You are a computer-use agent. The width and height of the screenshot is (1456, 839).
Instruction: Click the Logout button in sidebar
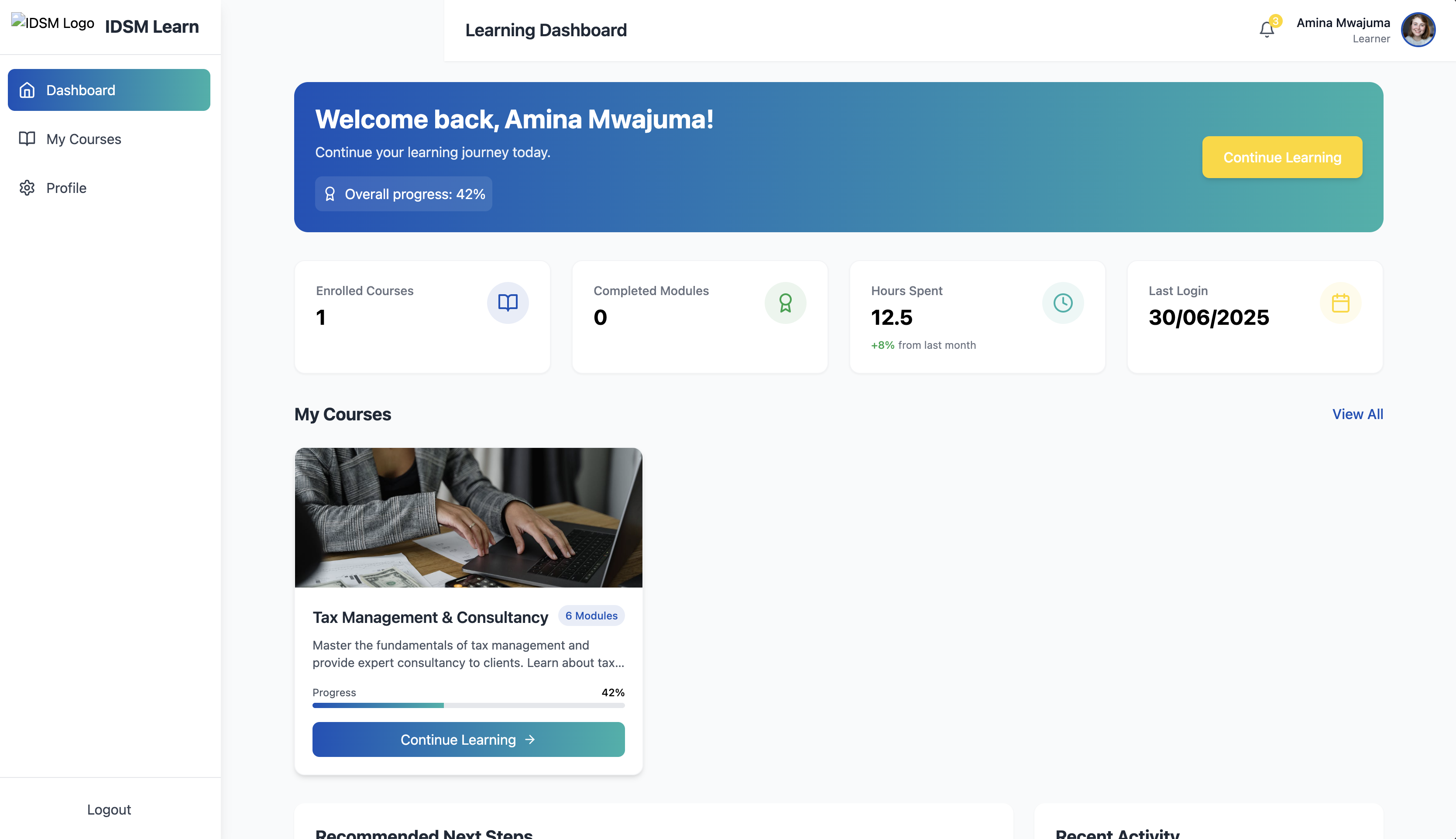[x=109, y=809]
